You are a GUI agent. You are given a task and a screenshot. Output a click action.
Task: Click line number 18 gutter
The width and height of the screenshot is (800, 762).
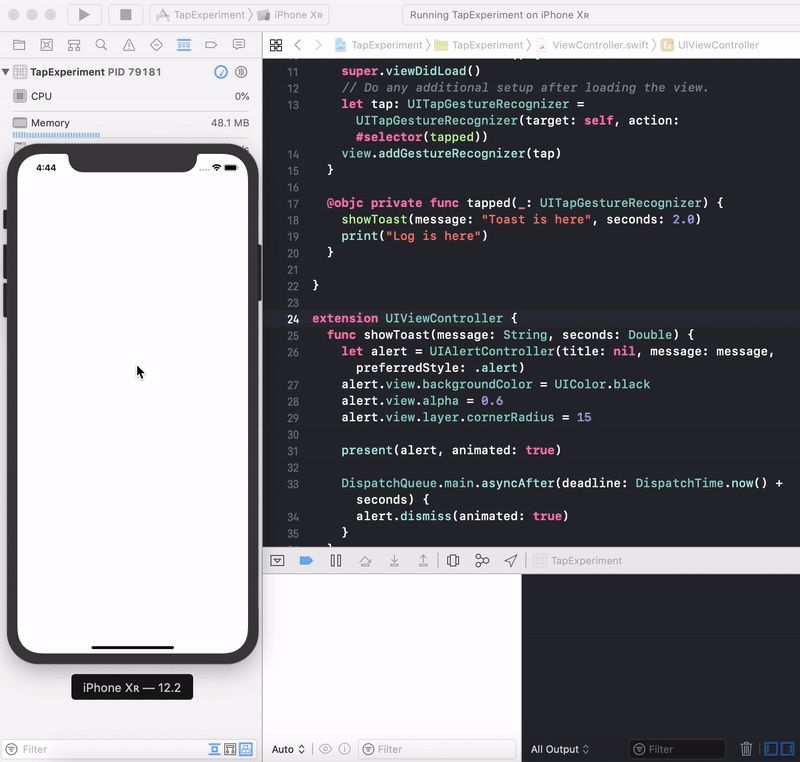pyautogui.click(x=293, y=220)
